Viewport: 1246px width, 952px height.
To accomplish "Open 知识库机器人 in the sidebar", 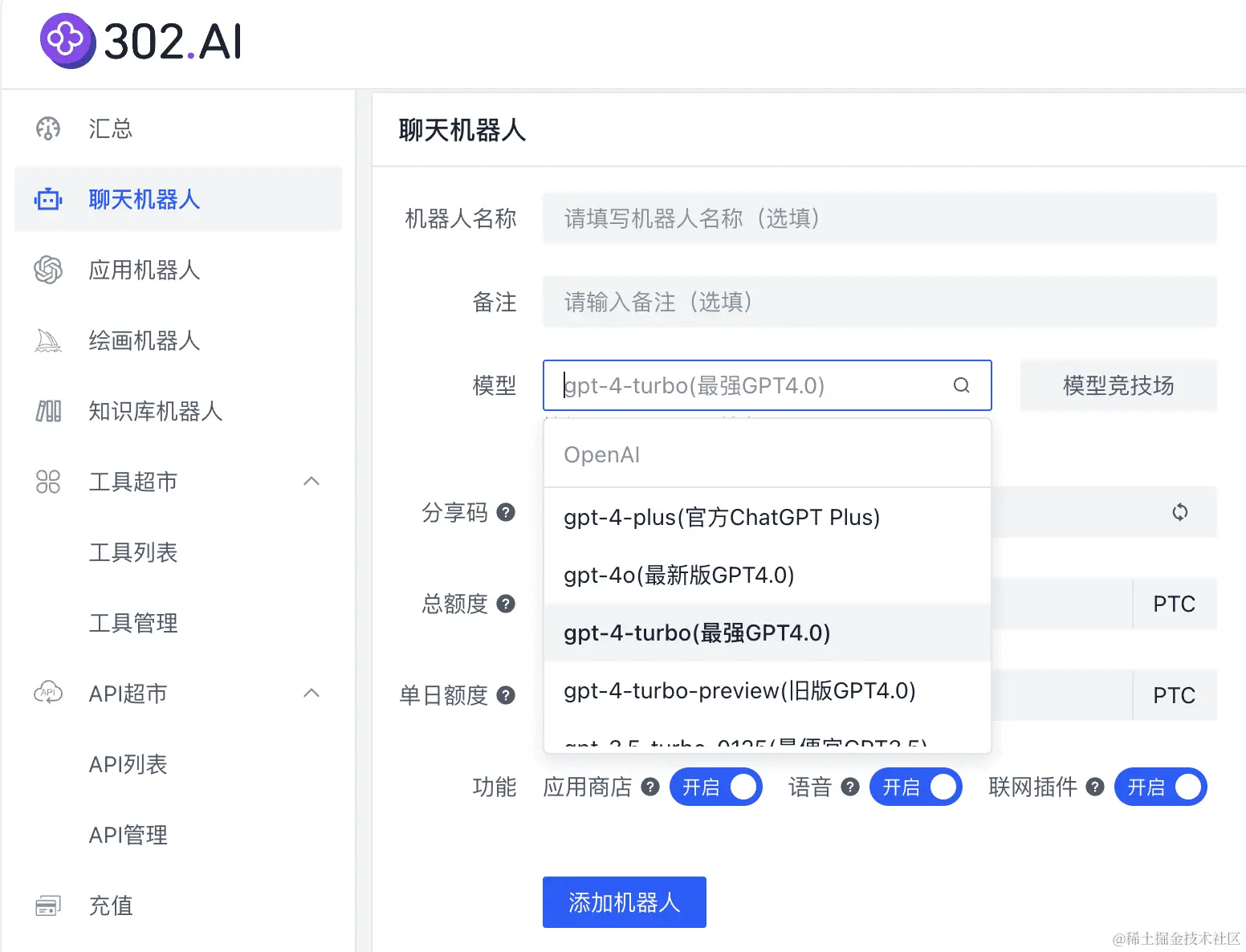I will click(x=178, y=411).
